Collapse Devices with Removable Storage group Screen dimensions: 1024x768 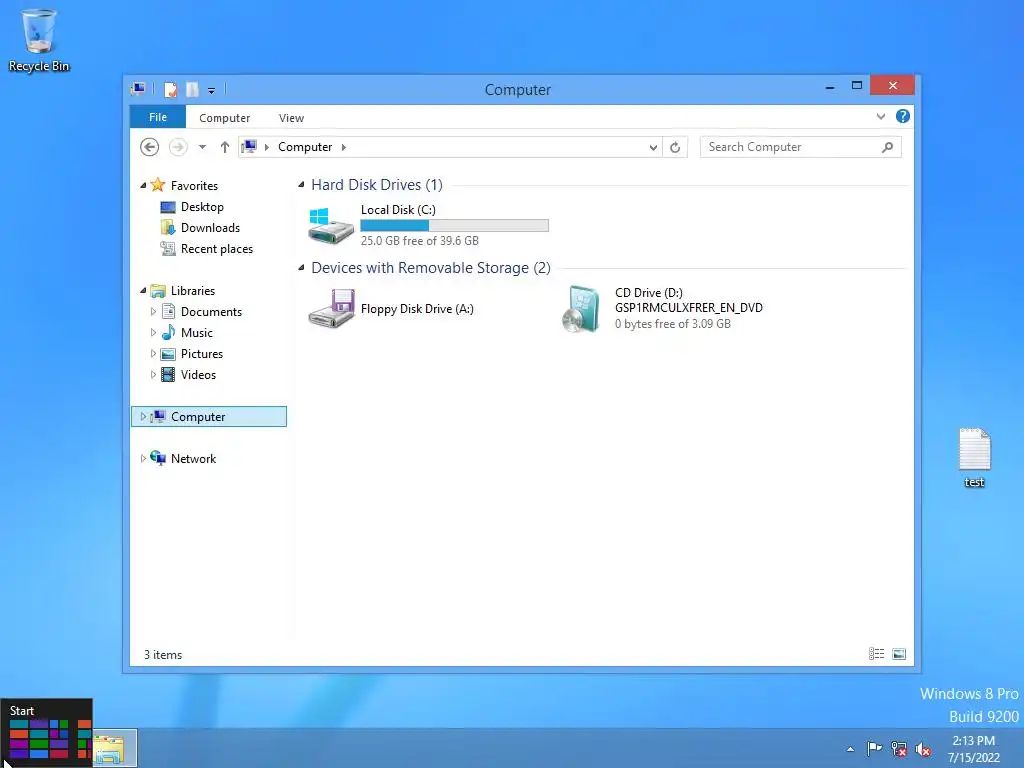point(301,268)
